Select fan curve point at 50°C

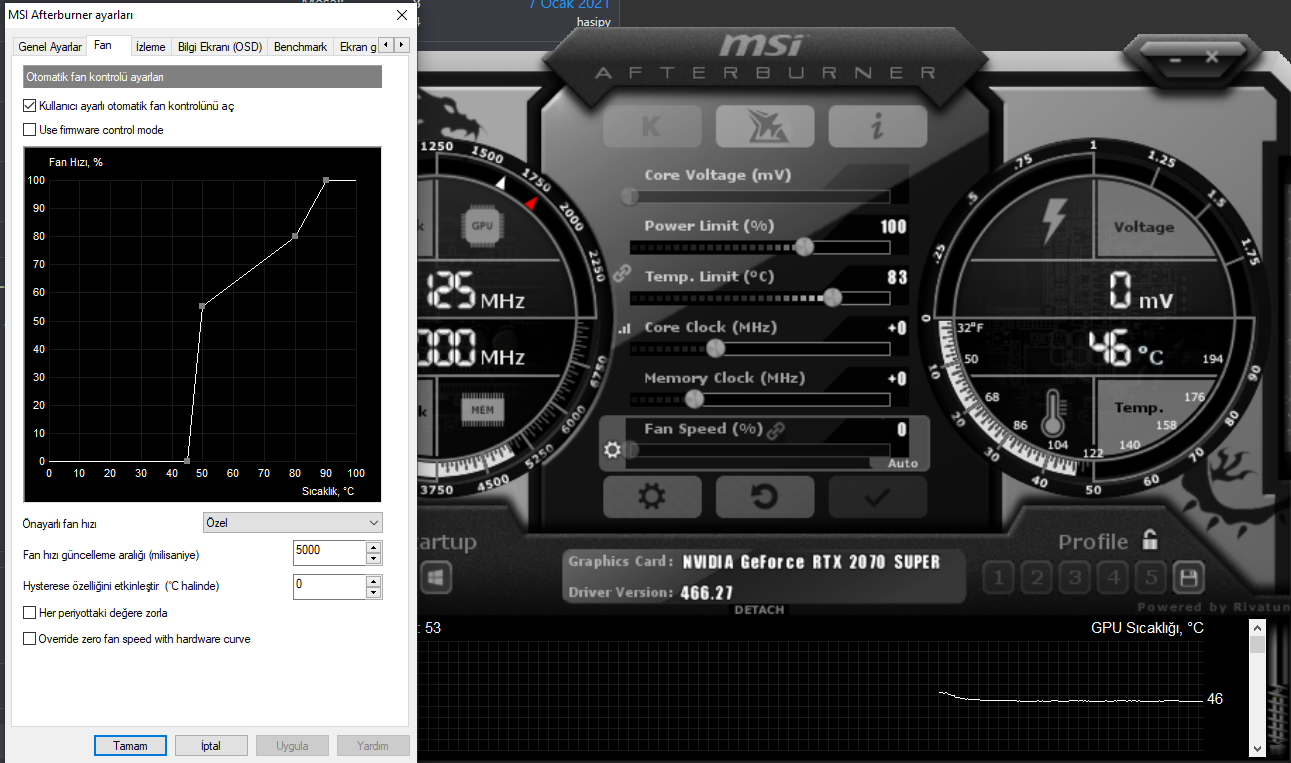[203, 306]
